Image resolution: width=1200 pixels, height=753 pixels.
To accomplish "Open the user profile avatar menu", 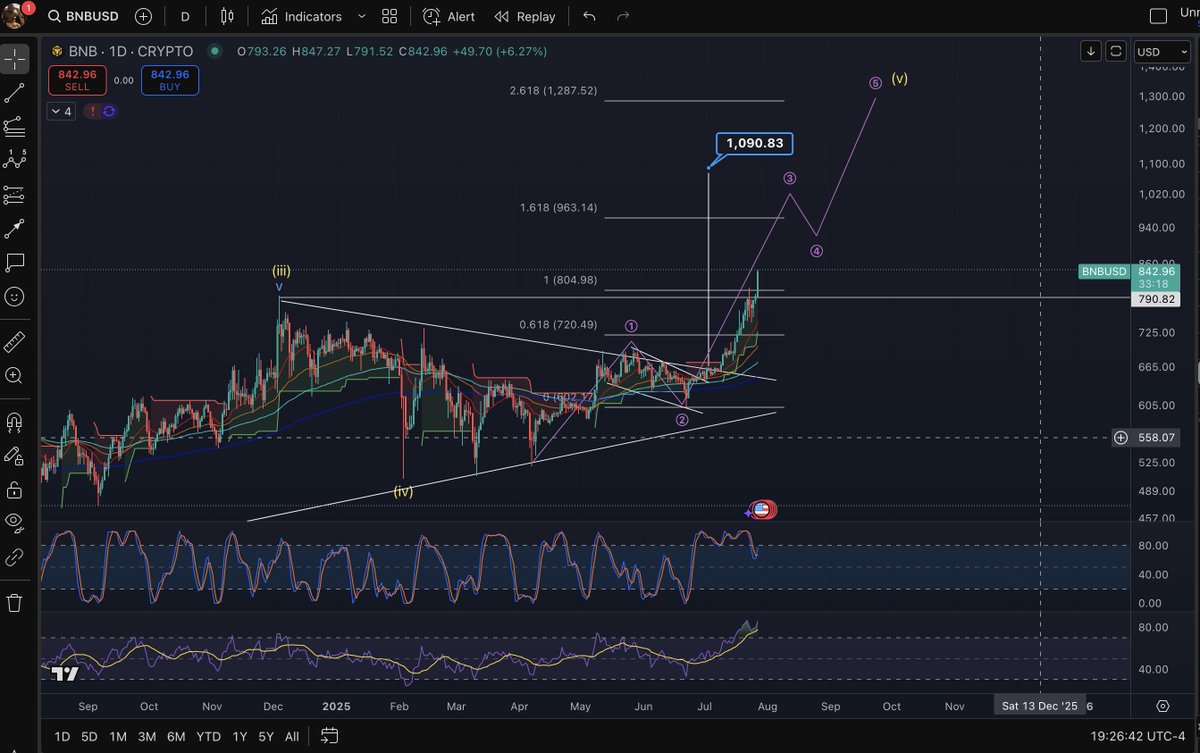I will tap(16, 15).
